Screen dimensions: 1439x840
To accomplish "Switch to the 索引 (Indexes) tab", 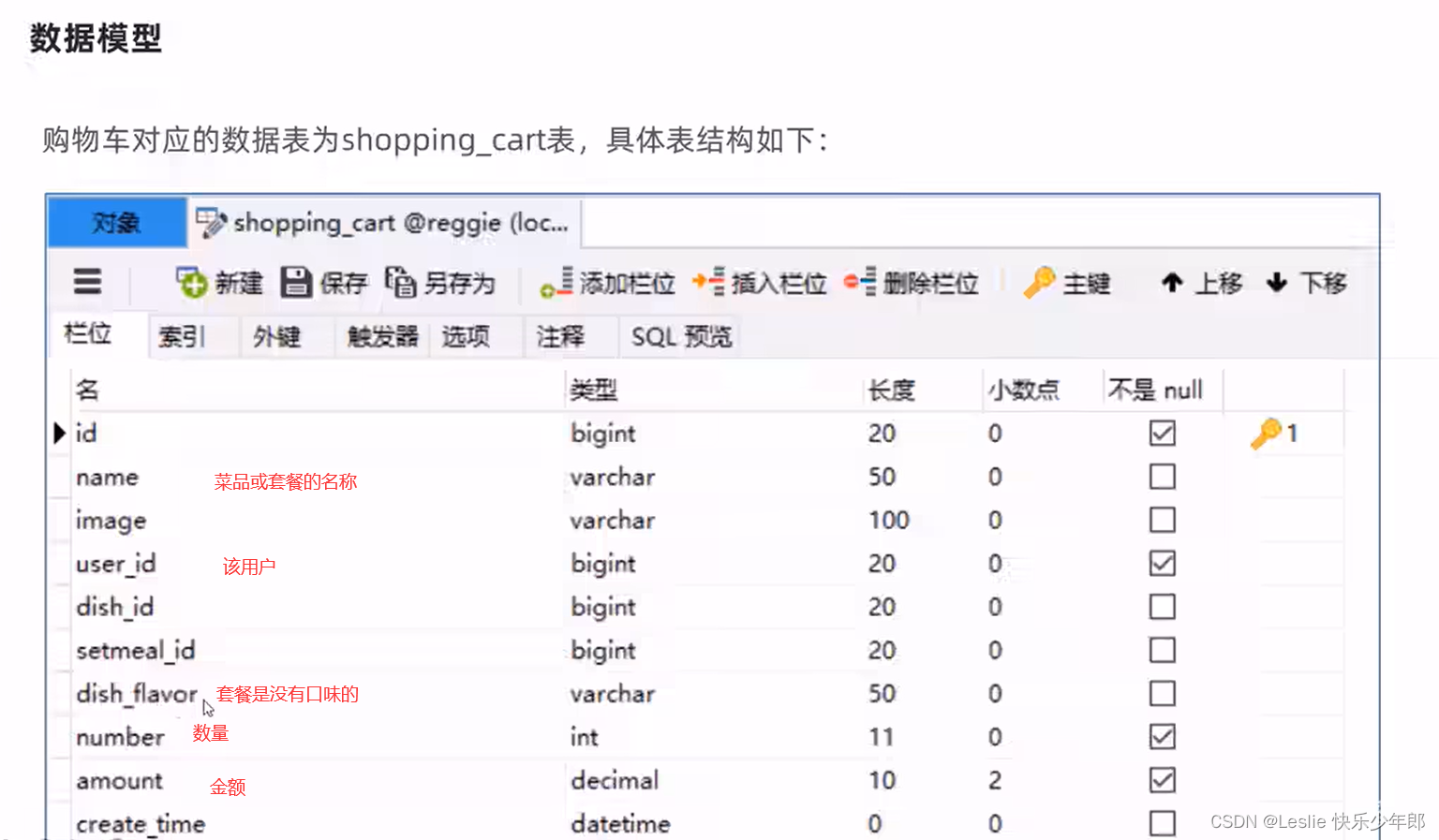I will [183, 336].
